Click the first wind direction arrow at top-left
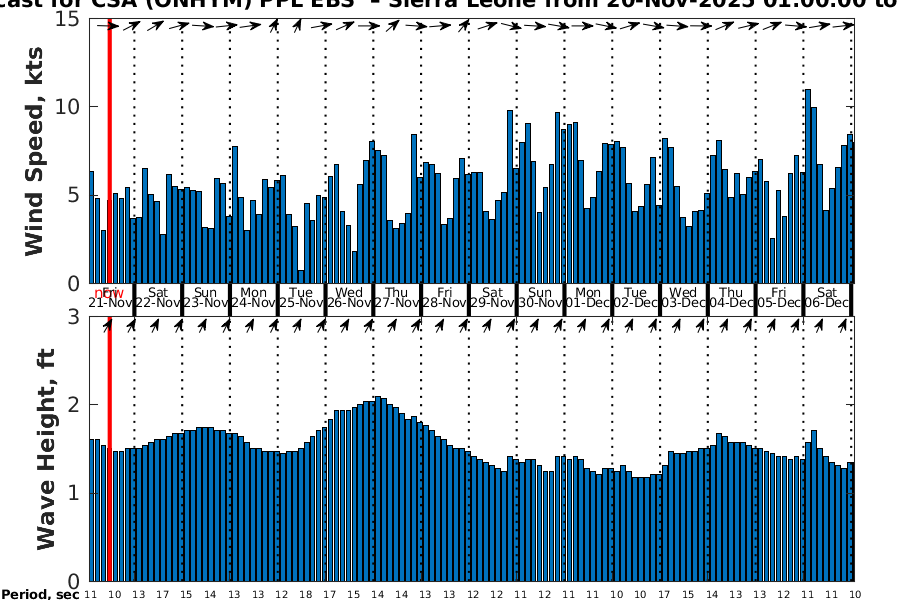This screenshot has height=600, width=900. [x=114, y=25]
